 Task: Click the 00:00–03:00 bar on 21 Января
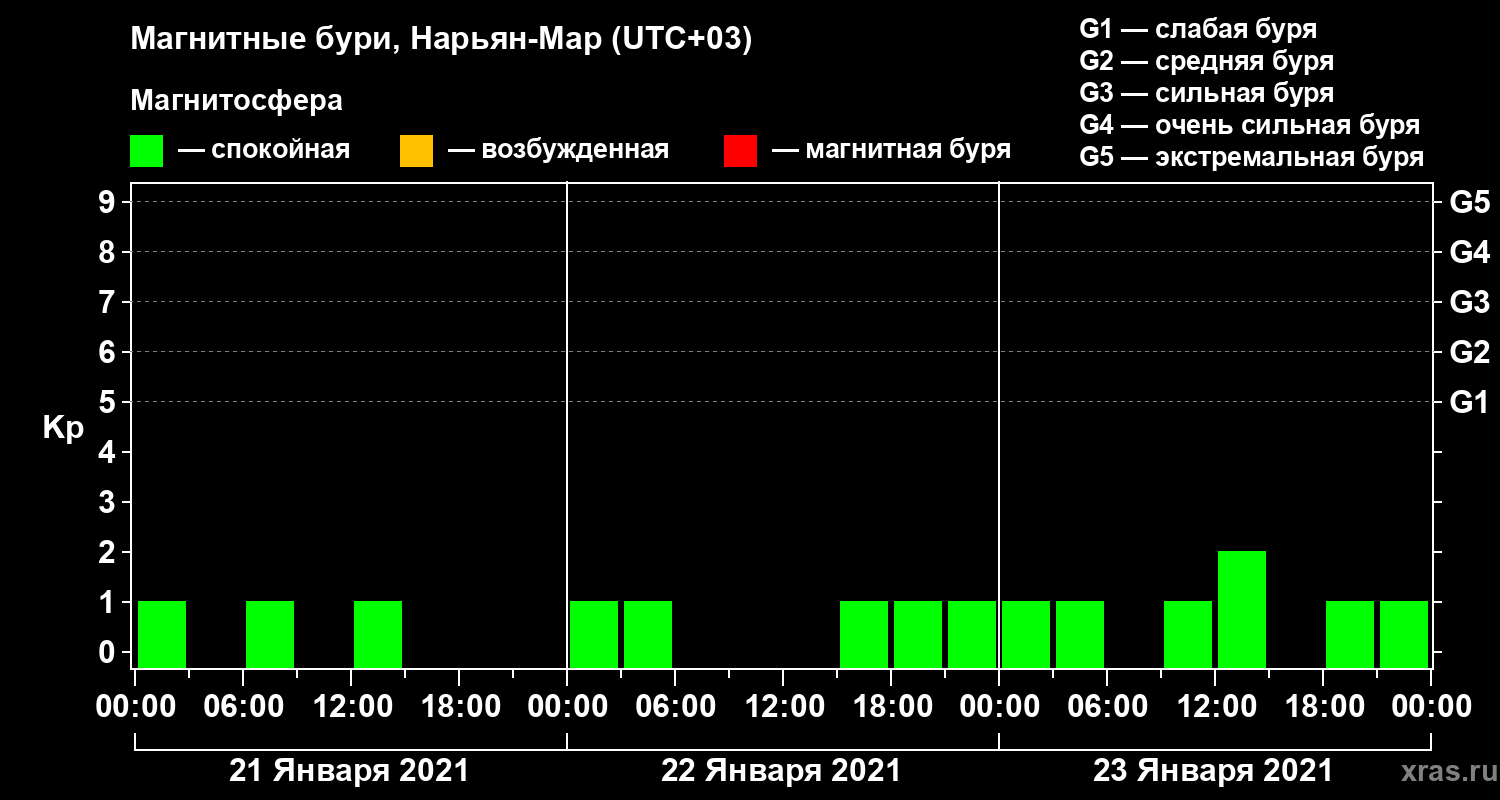[162, 634]
